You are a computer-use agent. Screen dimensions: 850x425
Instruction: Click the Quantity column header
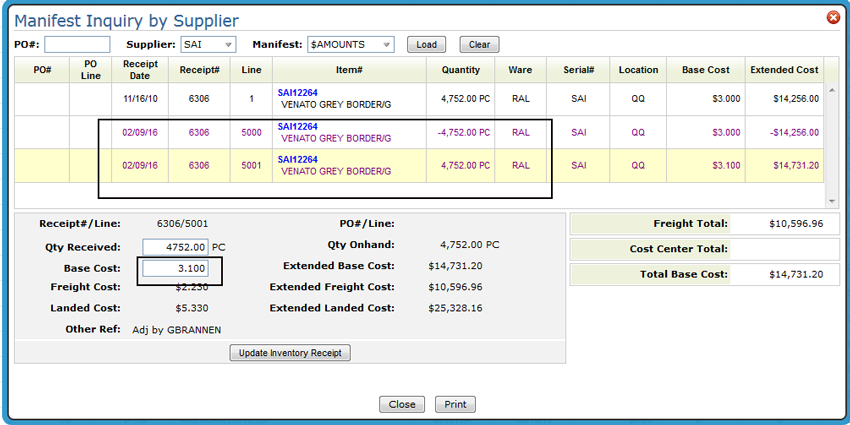[x=460, y=70]
